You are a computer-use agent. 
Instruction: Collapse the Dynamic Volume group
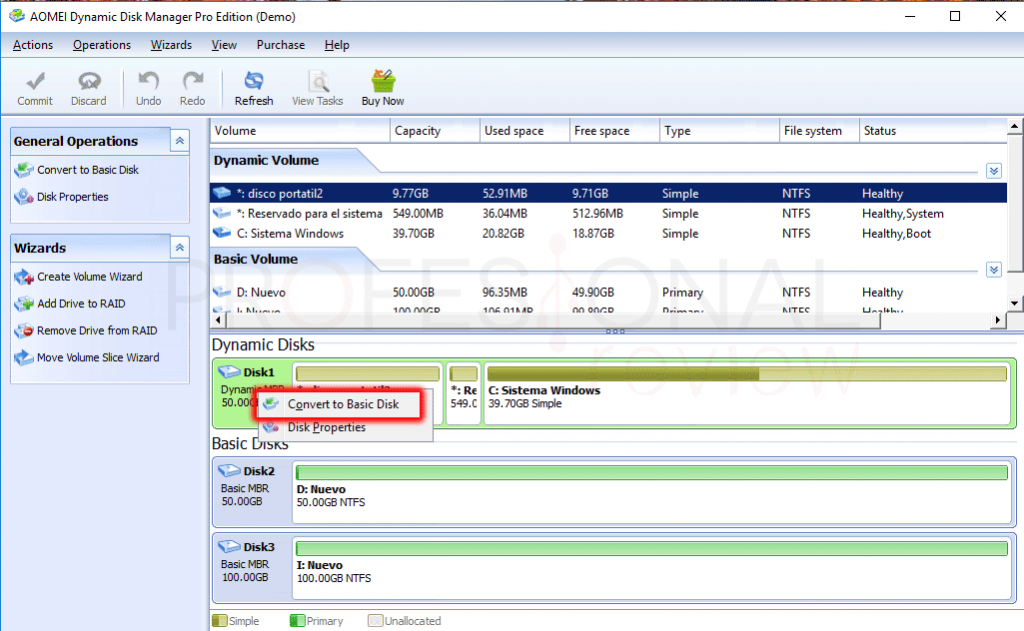[993, 171]
